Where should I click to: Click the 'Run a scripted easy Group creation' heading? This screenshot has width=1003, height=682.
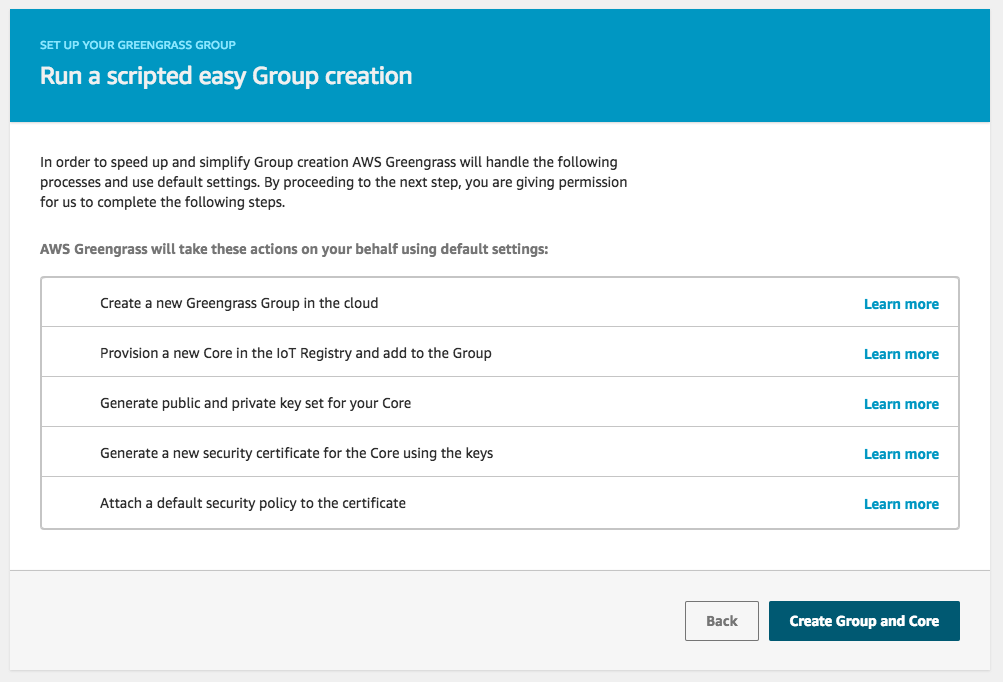pyautogui.click(x=226, y=75)
